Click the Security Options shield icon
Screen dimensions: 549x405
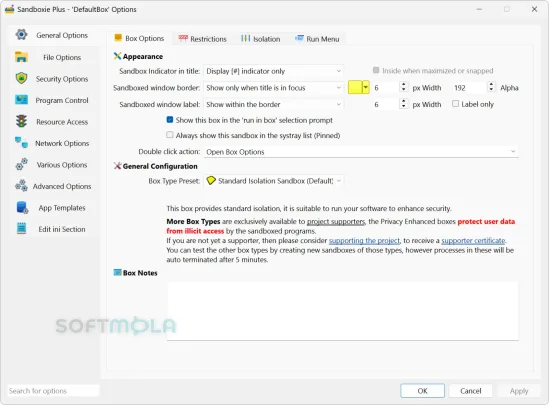tap(21, 78)
